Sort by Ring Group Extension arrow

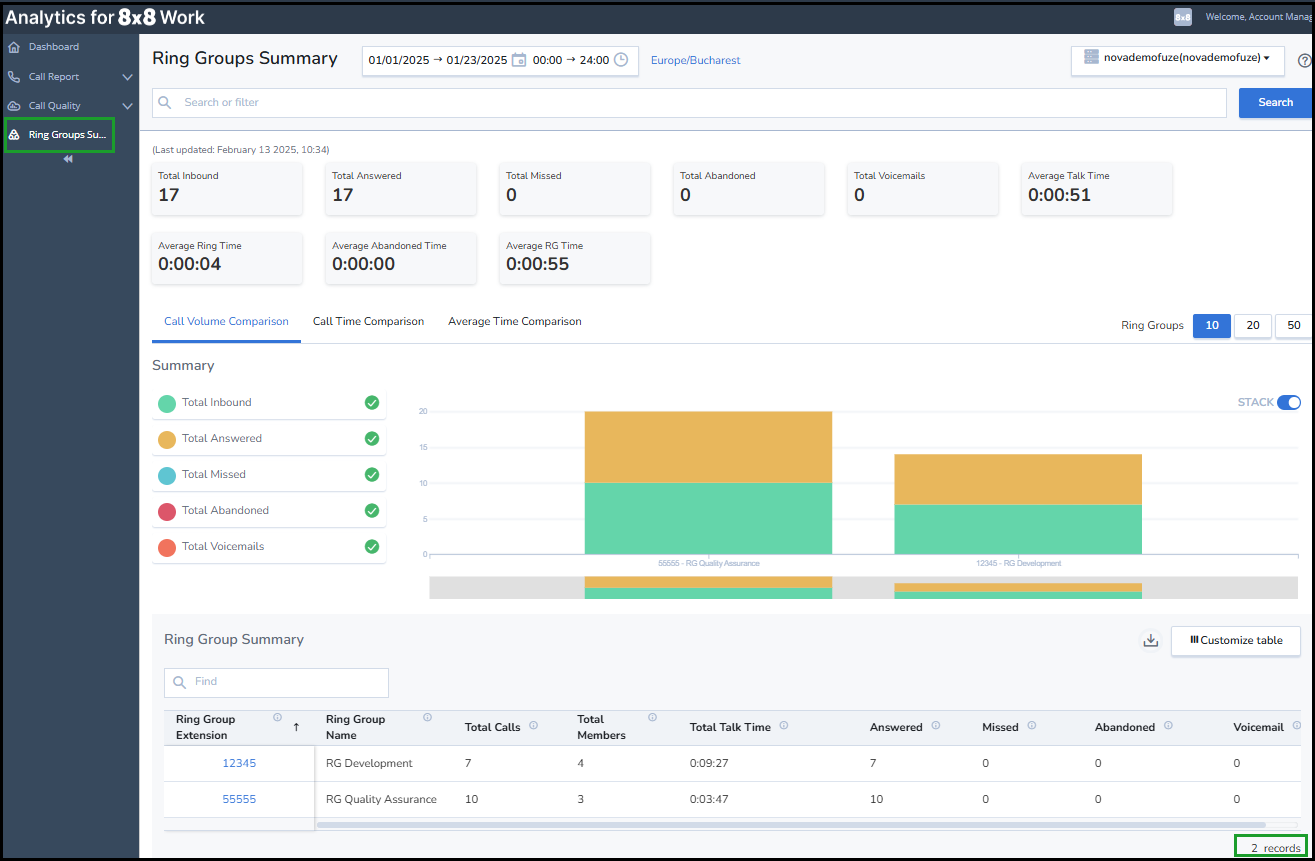[296, 727]
